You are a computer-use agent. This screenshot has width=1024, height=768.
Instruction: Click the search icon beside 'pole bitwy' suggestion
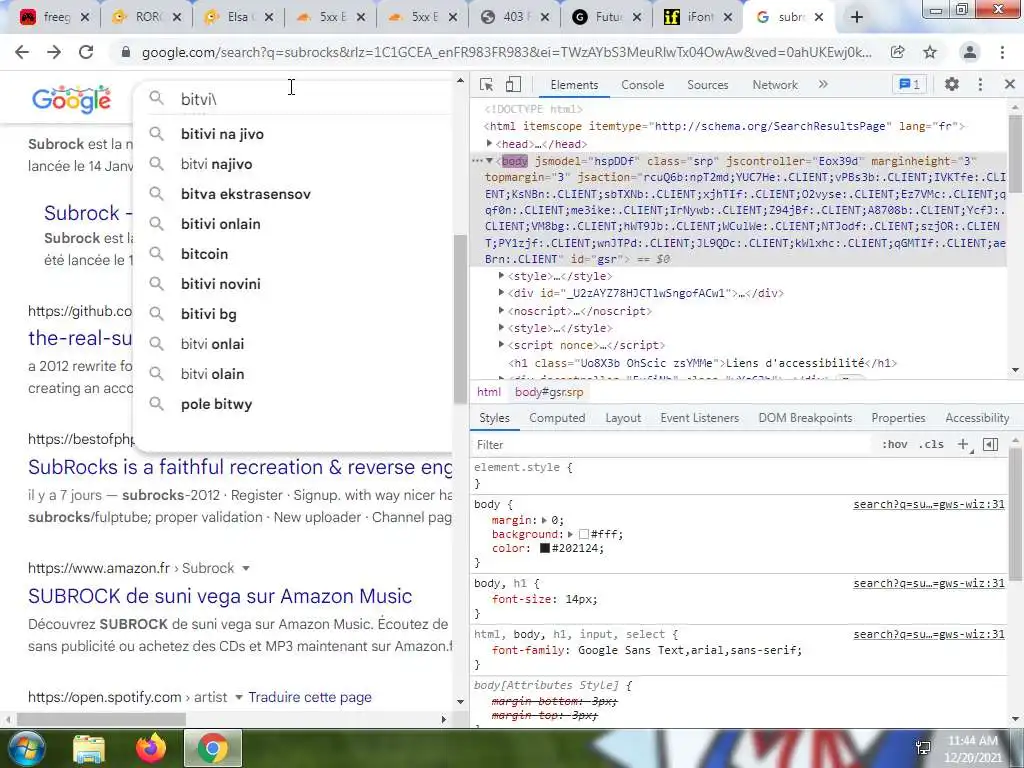tap(156, 404)
